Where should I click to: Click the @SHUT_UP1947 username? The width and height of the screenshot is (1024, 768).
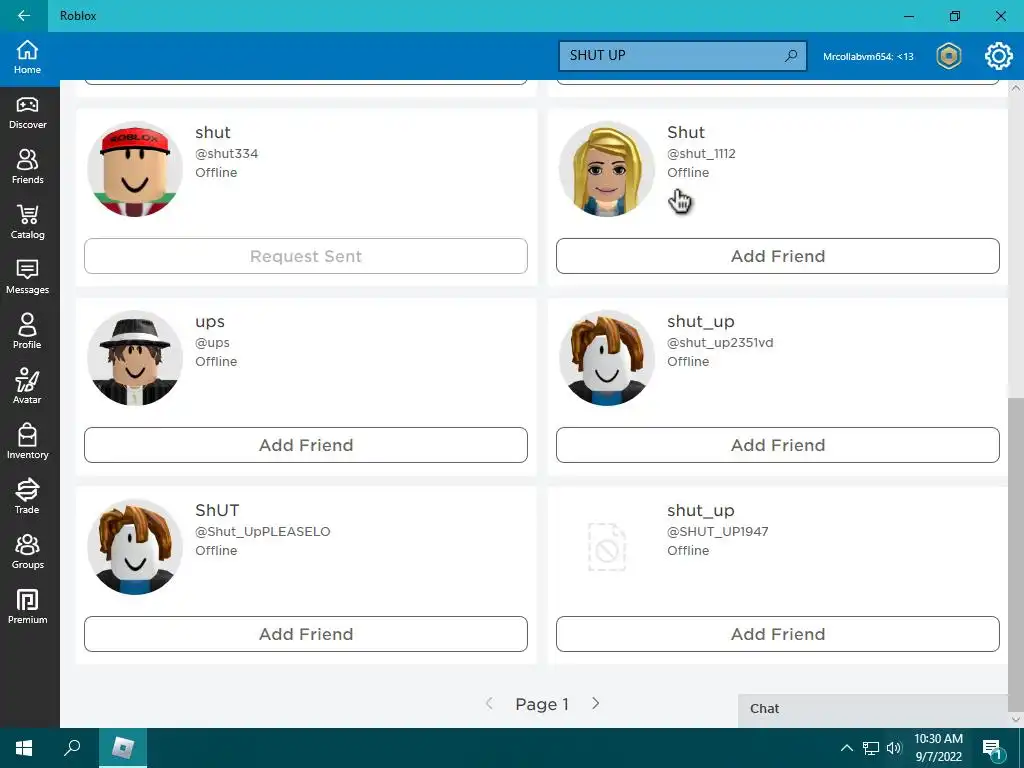point(718,532)
